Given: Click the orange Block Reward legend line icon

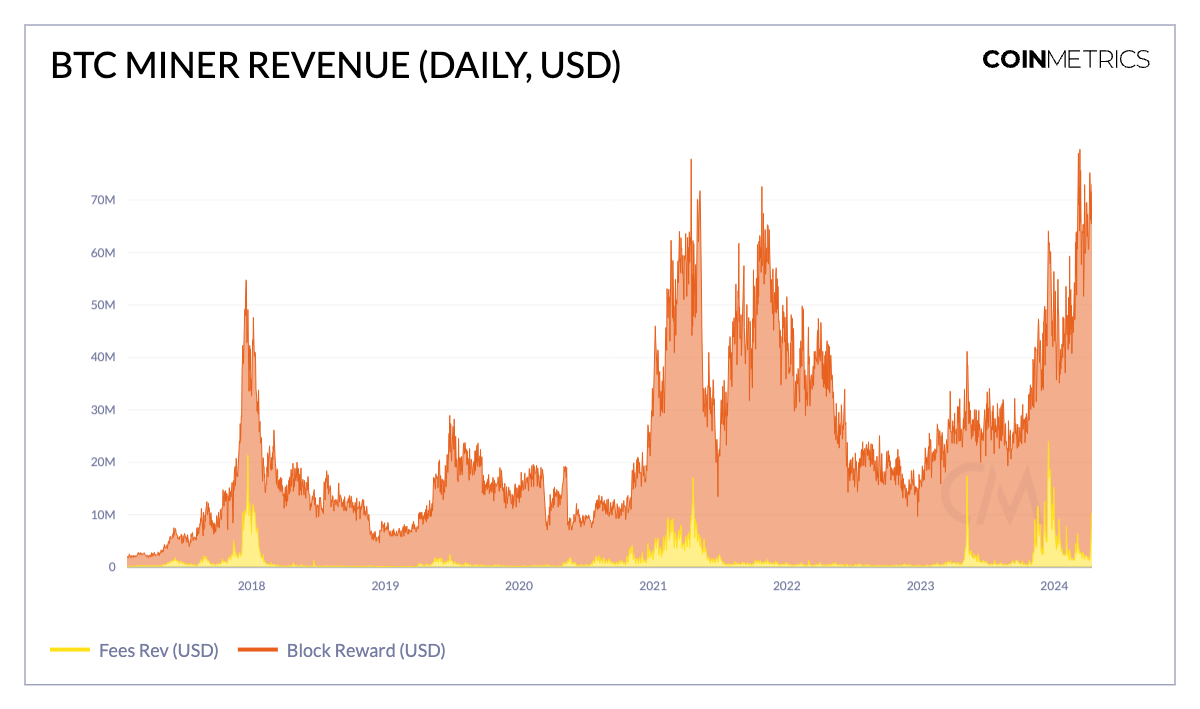Looking at the screenshot, I should coord(257,650).
